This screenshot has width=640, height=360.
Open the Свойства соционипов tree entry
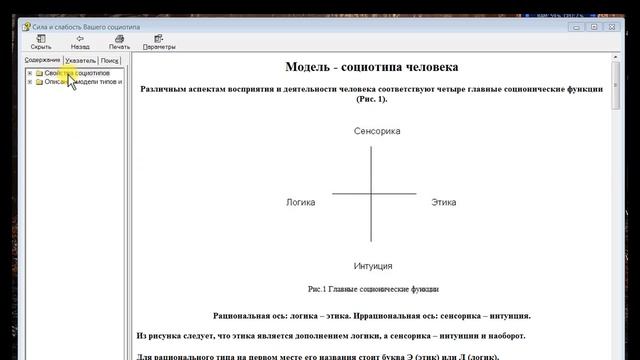(x=77, y=73)
